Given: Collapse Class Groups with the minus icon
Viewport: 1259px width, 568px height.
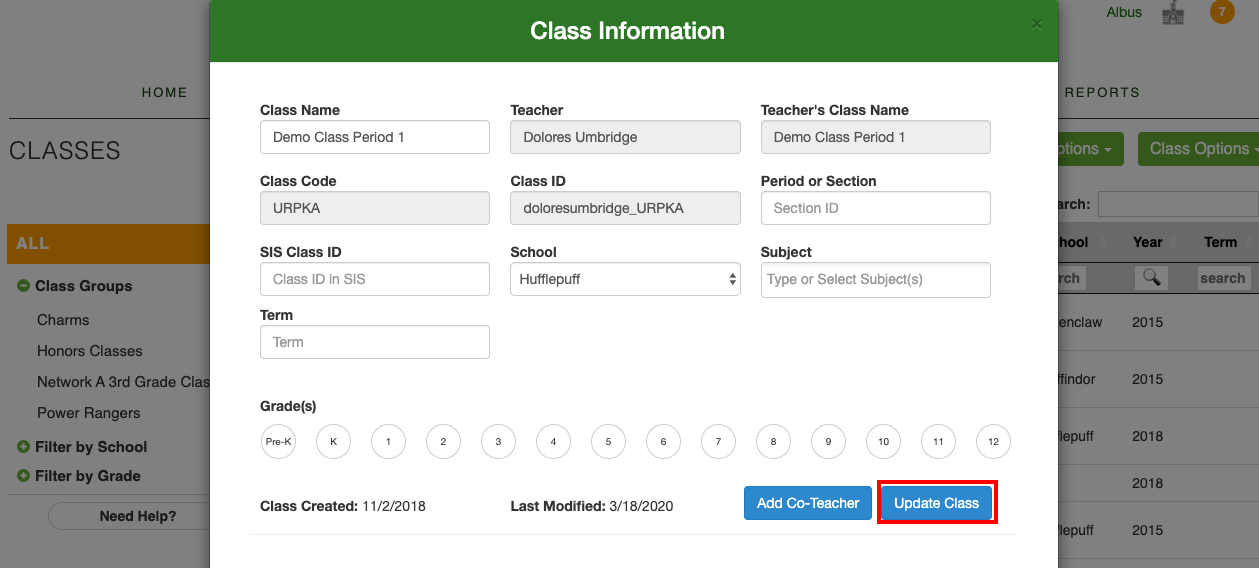Looking at the screenshot, I should coord(23,286).
